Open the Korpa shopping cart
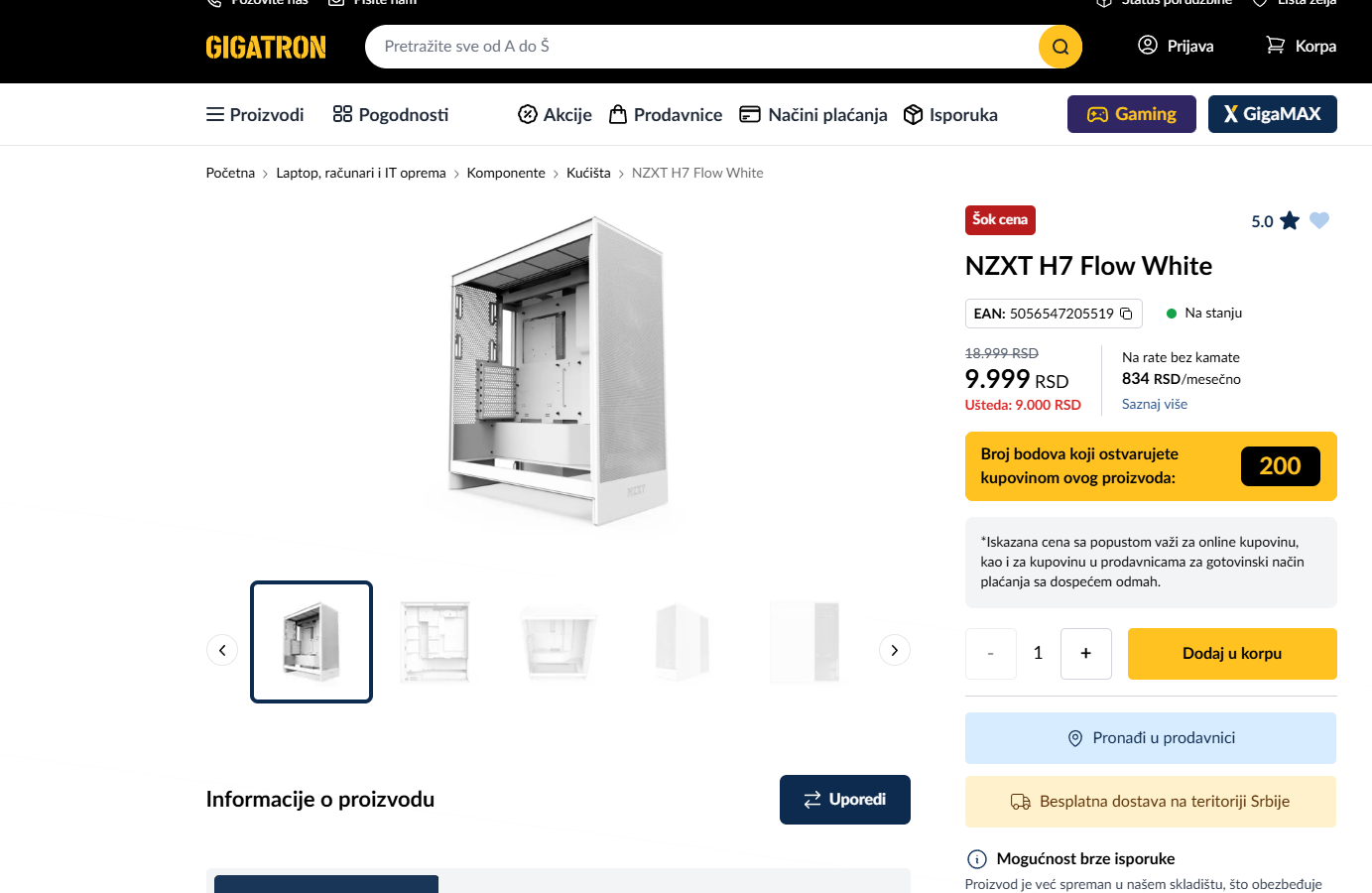The image size is (1372, 893). point(1301,46)
